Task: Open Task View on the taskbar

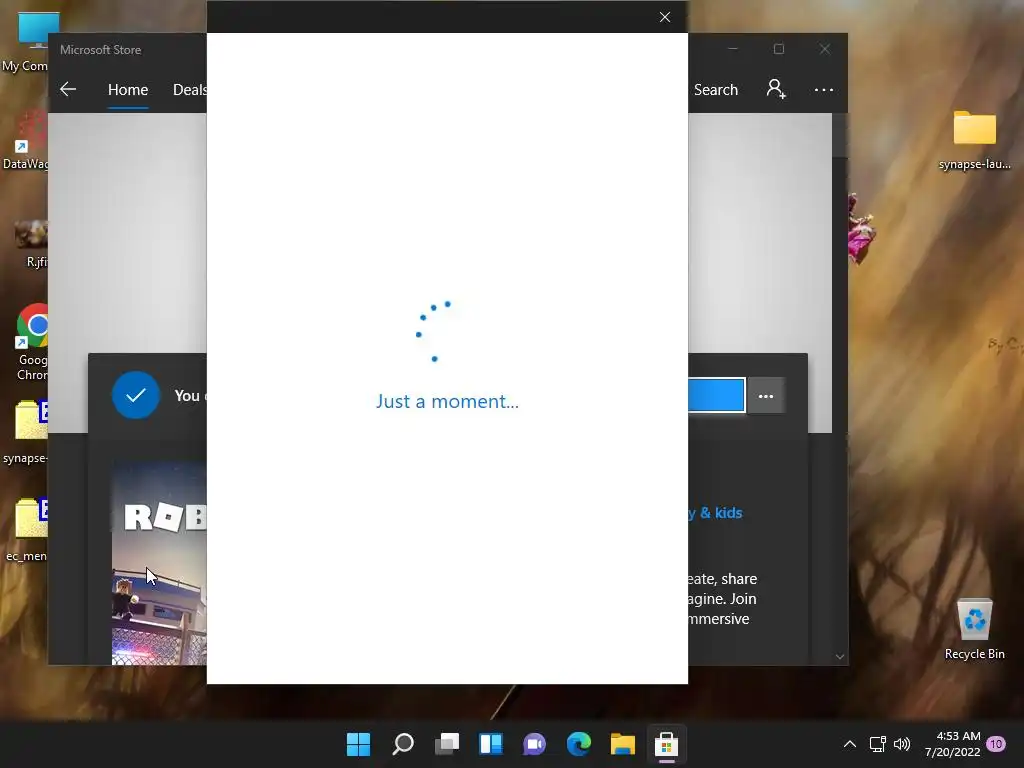Action: pyautogui.click(x=447, y=744)
